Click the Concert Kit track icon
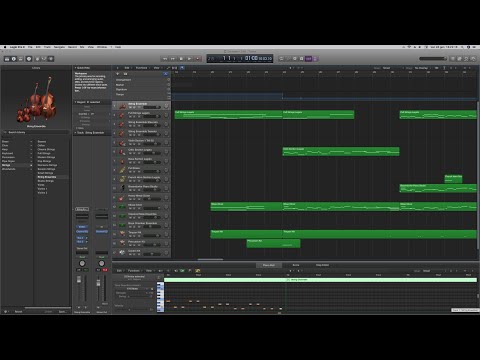The image size is (480, 360). (x=122, y=252)
